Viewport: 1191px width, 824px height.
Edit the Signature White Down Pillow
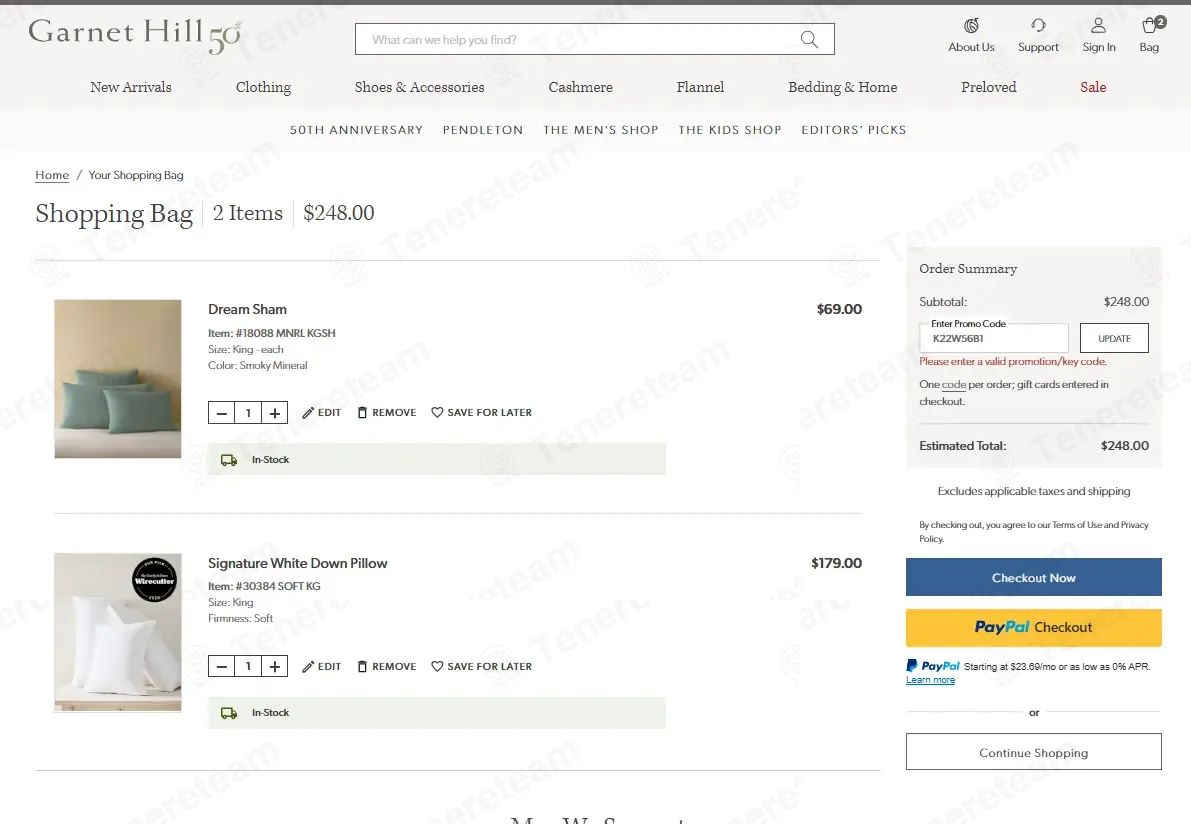[x=321, y=666]
